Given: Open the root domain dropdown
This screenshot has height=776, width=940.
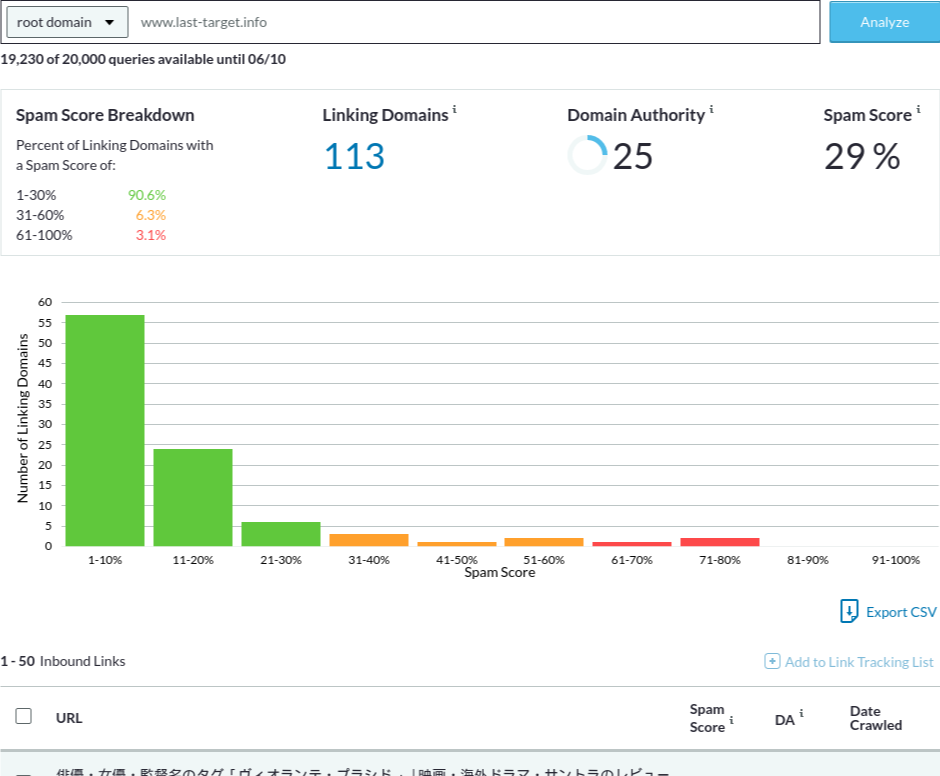Looking at the screenshot, I should 67,21.
